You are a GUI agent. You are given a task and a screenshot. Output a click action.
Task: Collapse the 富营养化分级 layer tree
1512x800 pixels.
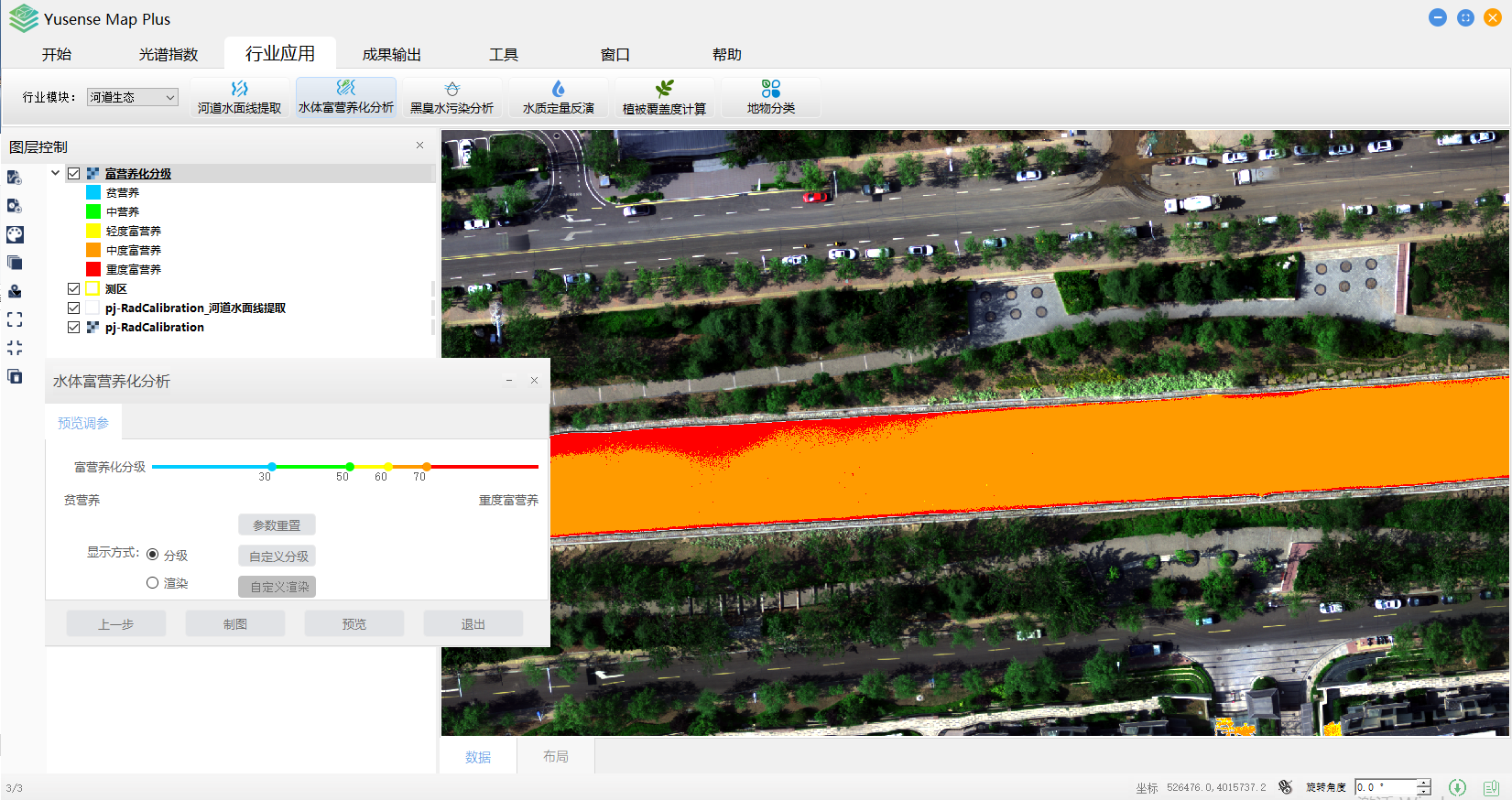point(55,173)
